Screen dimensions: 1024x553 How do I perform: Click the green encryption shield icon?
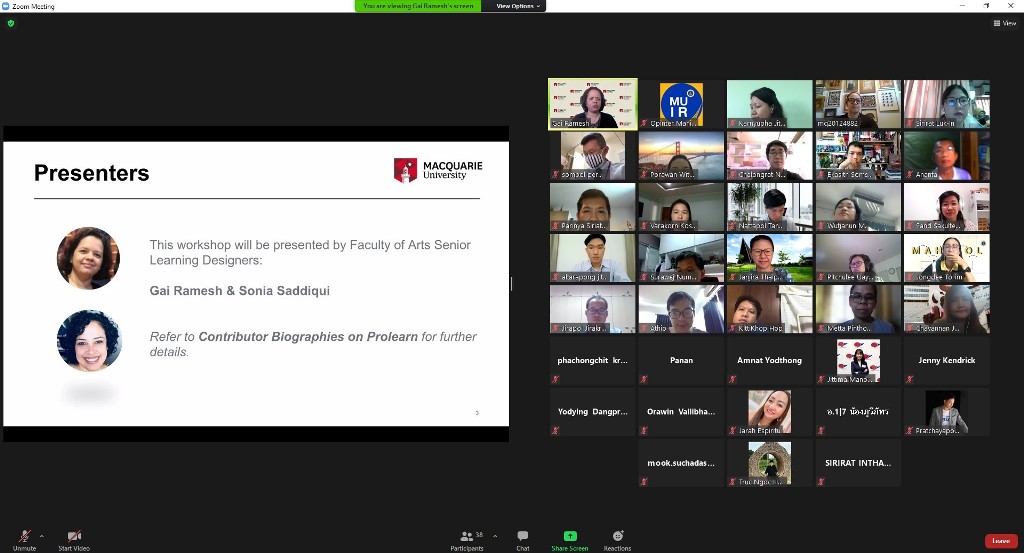(x=11, y=23)
